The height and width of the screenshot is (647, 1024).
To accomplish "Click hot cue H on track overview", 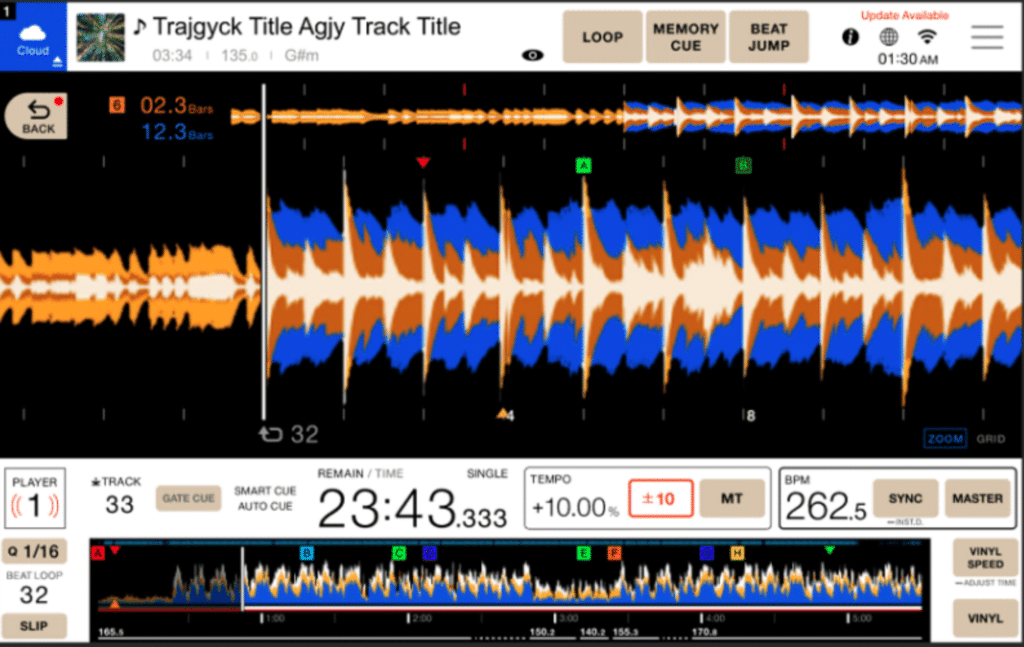I will [x=737, y=553].
